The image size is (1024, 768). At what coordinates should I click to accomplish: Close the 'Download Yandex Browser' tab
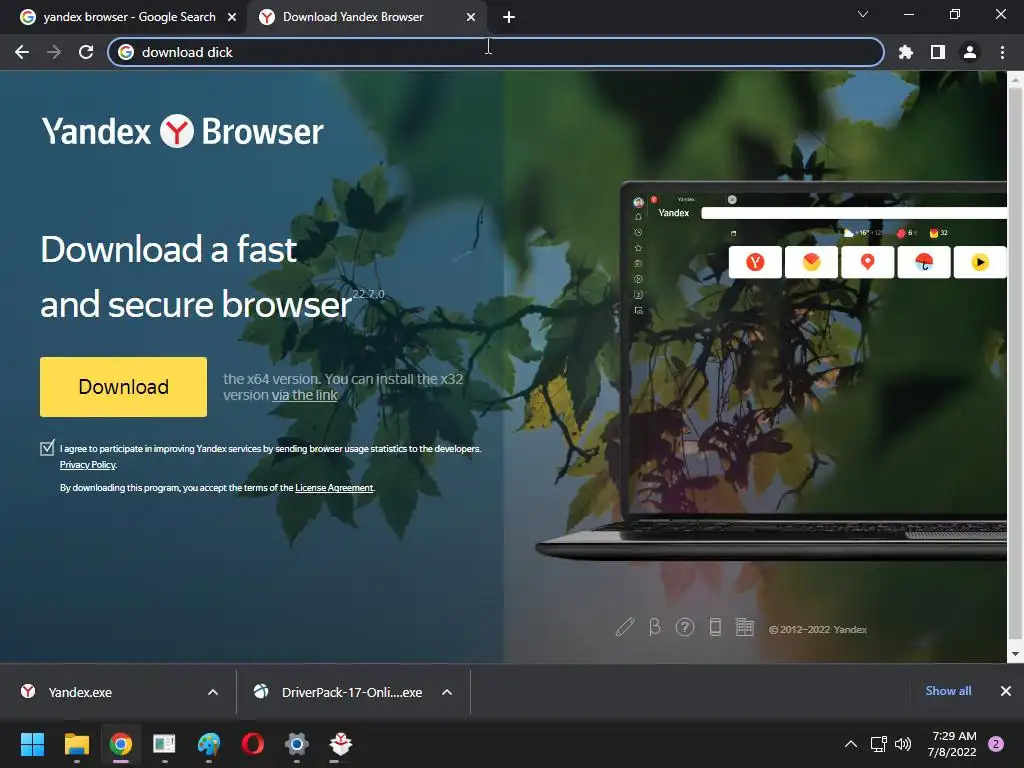pos(471,17)
